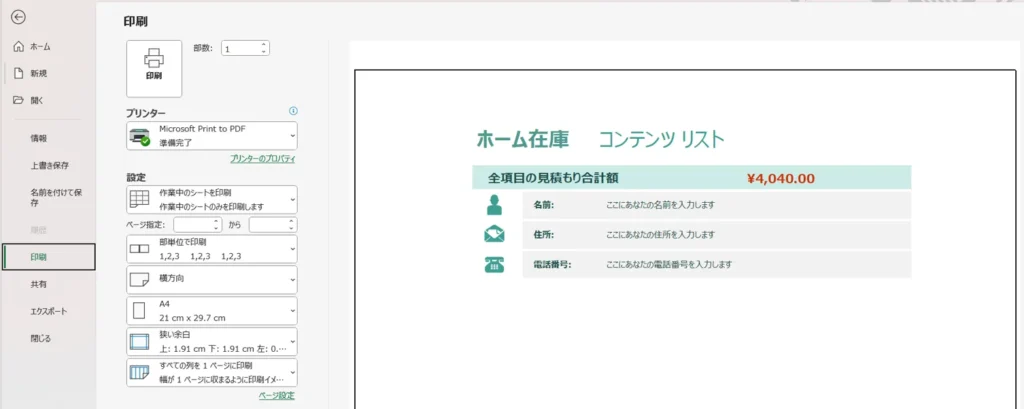The width and height of the screenshot is (1024, 409).
Task: Click ここにあなたの住所を入力します in preview
Action: (x=660, y=234)
